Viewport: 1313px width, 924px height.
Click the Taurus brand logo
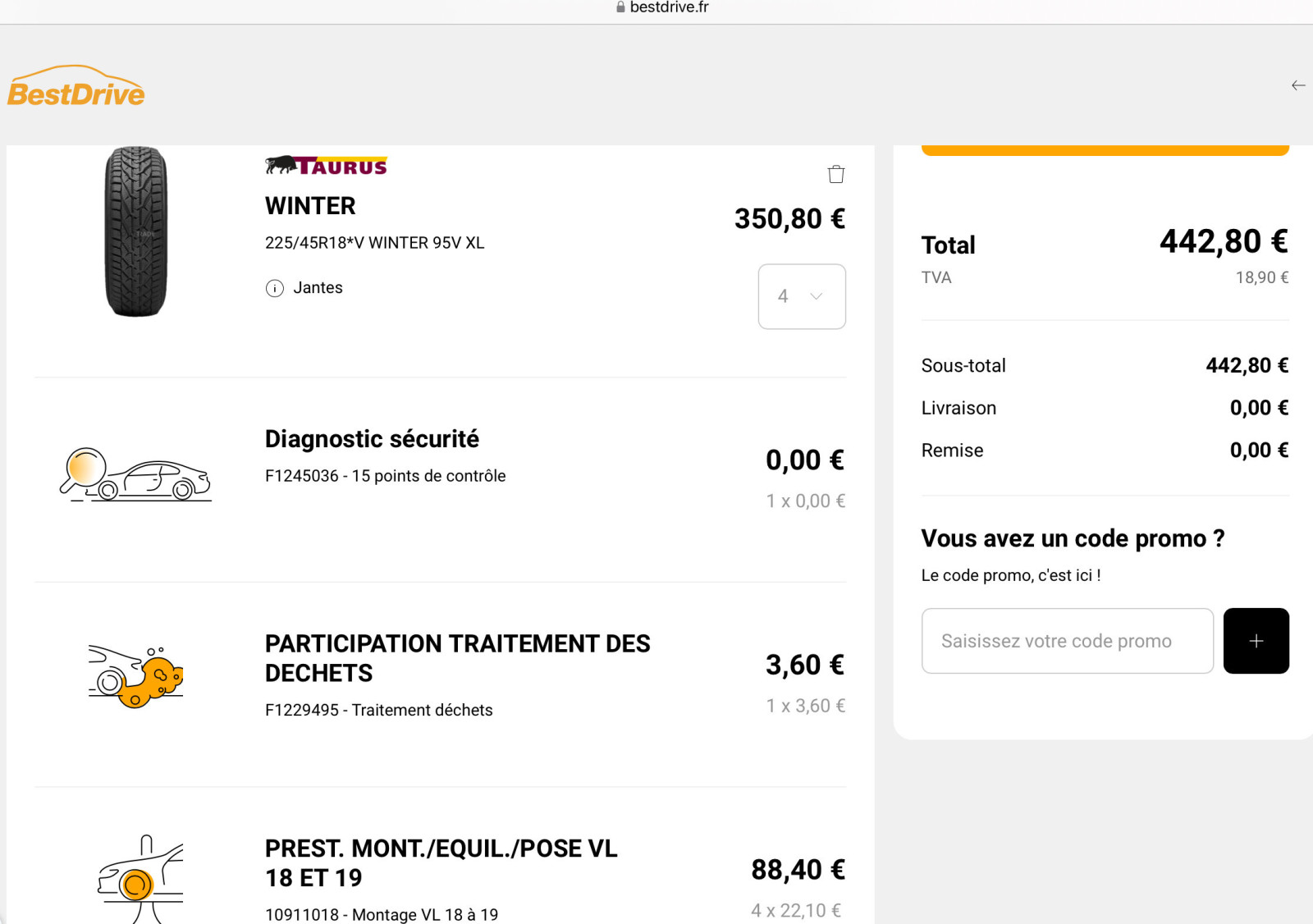[x=326, y=166]
